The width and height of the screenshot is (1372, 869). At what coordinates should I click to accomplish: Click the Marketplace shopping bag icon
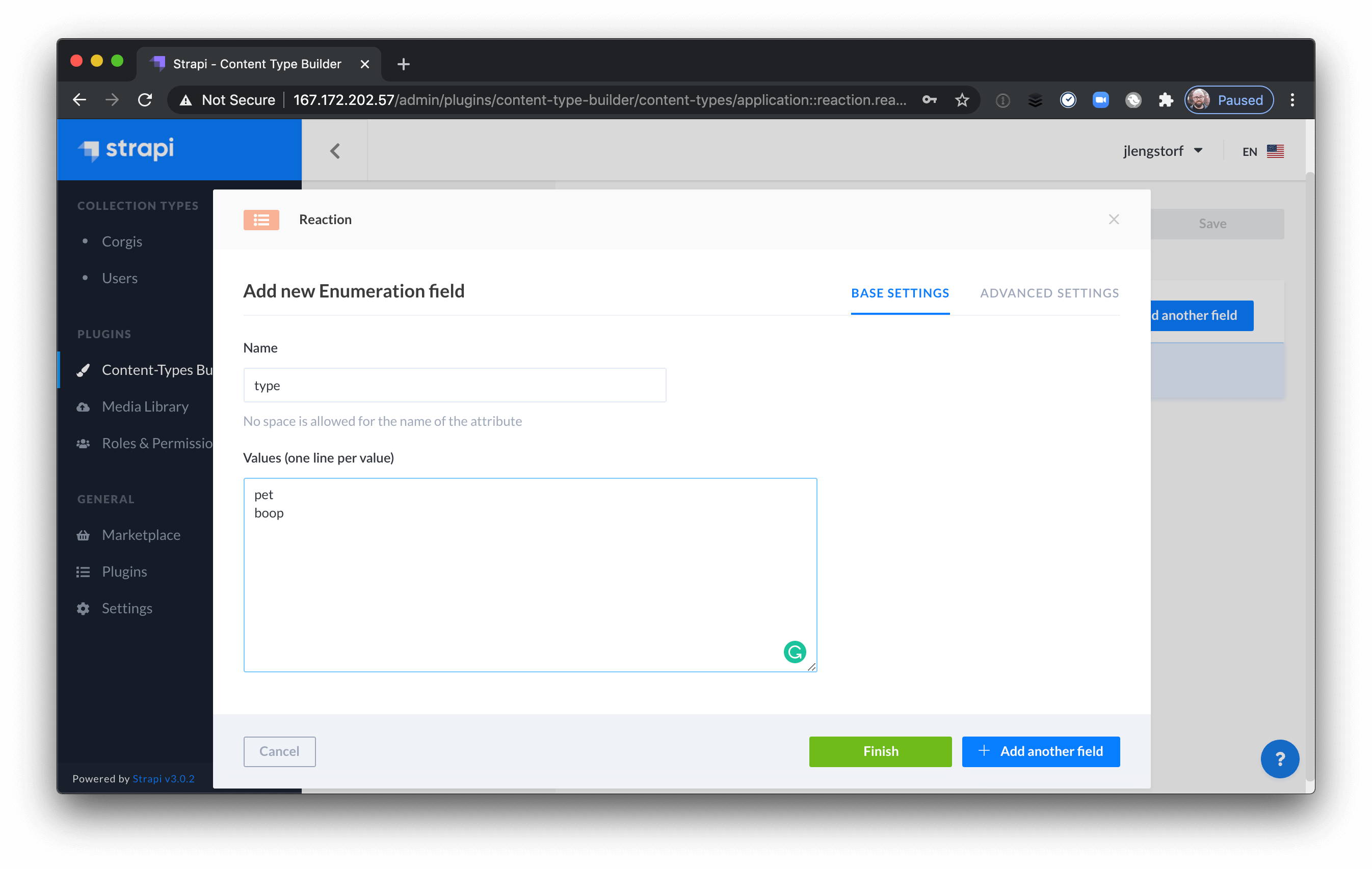[83, 534]
